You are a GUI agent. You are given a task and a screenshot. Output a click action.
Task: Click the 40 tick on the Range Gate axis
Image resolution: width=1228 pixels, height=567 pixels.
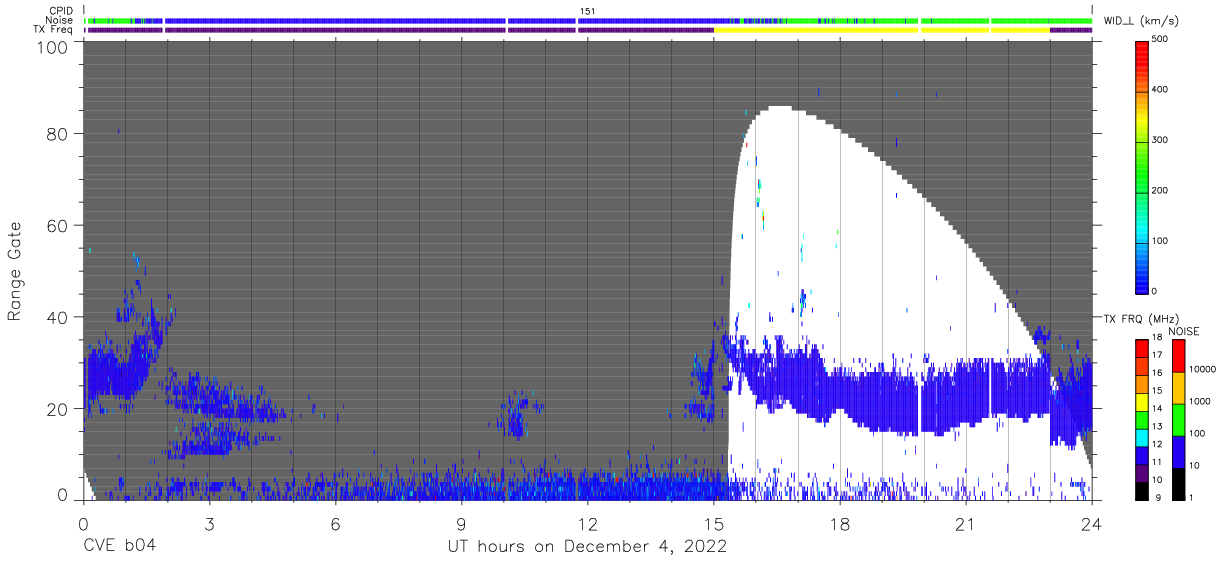[56, 317]
